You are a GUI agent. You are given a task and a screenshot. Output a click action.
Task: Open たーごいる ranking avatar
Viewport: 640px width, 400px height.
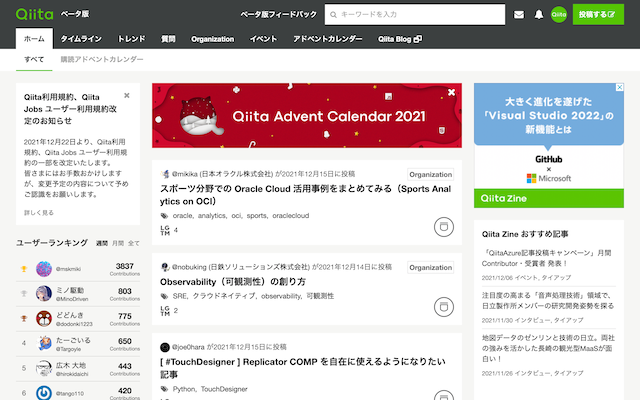point(44,344)
